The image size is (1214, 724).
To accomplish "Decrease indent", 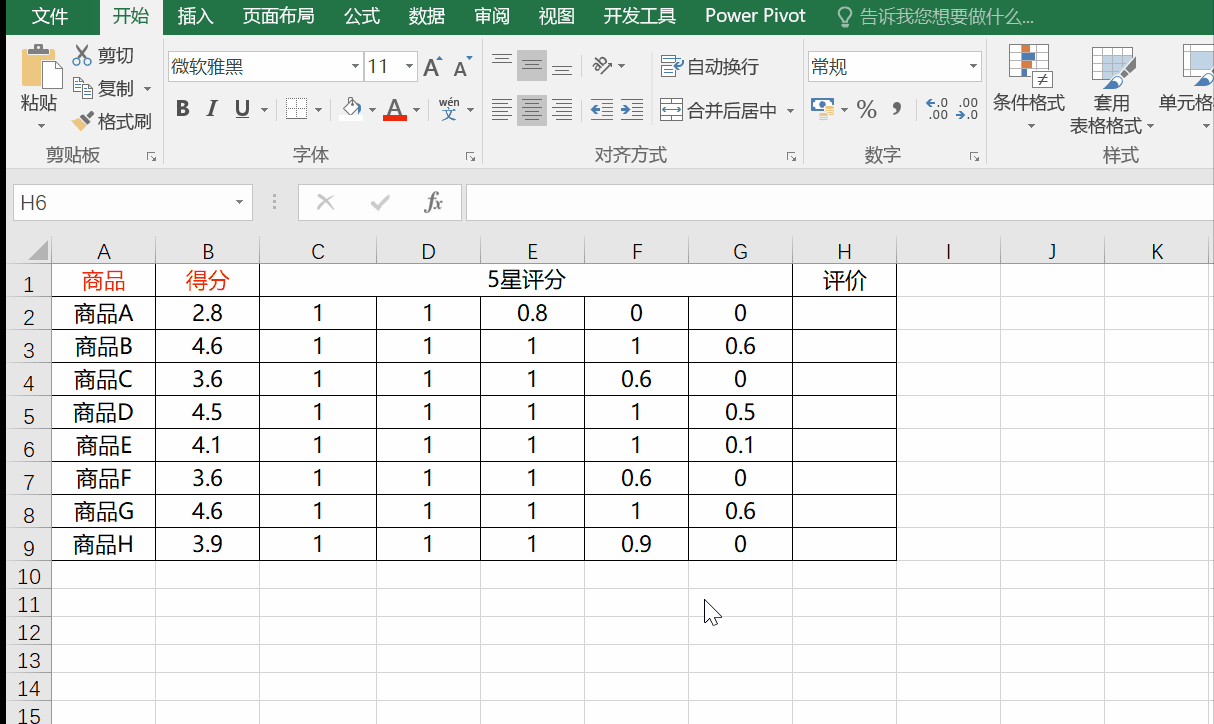I will point(601,109).
